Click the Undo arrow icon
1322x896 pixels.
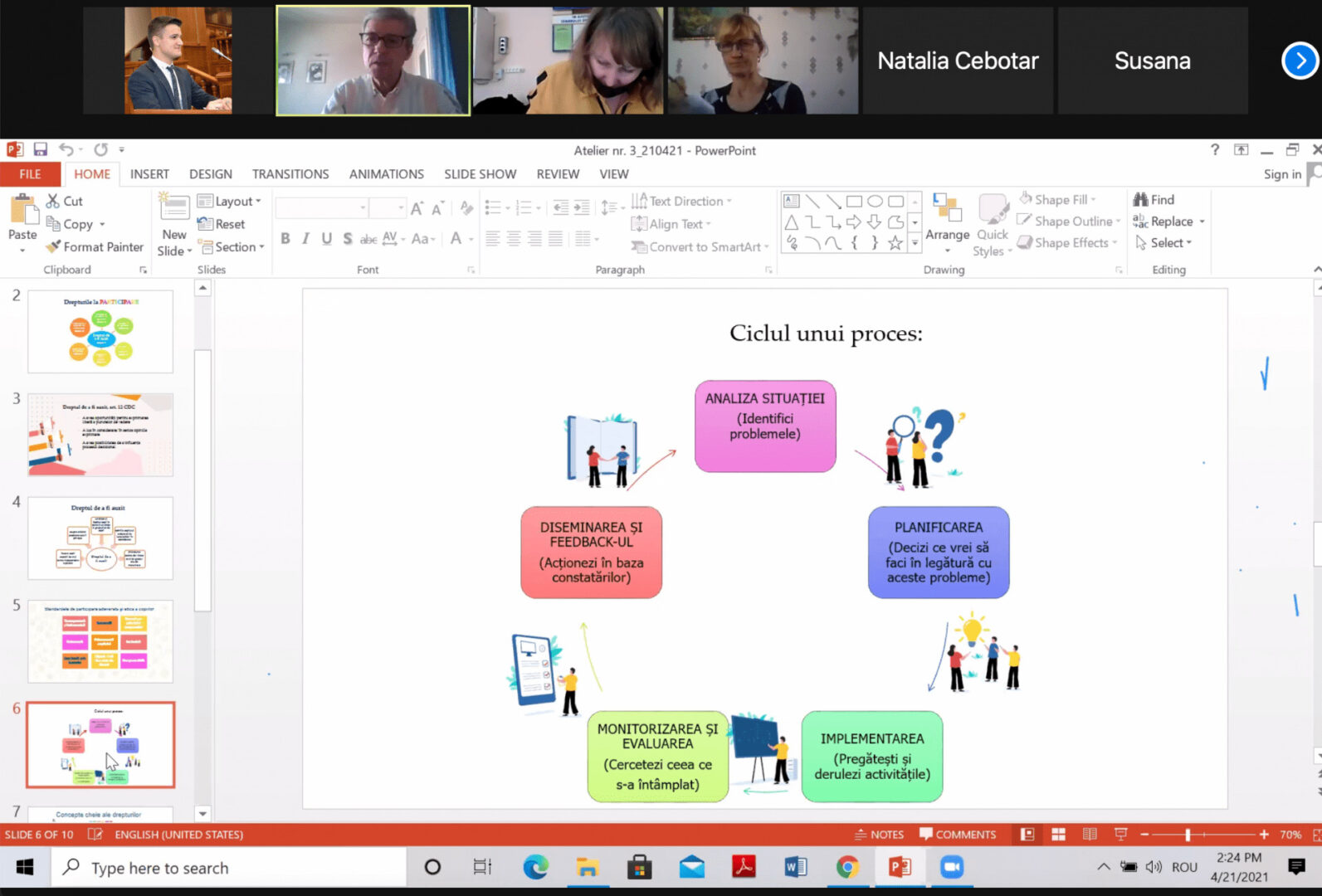[x=66, y=149]
